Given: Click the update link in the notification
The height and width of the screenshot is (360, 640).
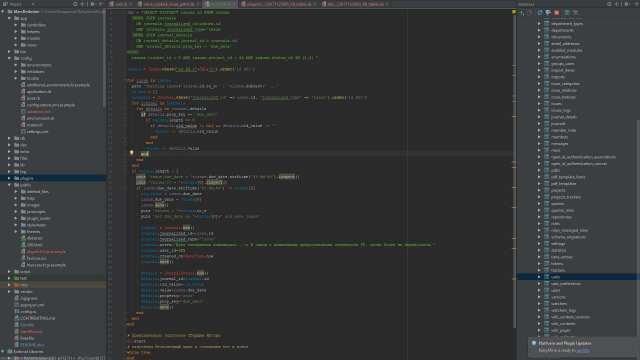Looking at the screenshot, I should point(583,351).
